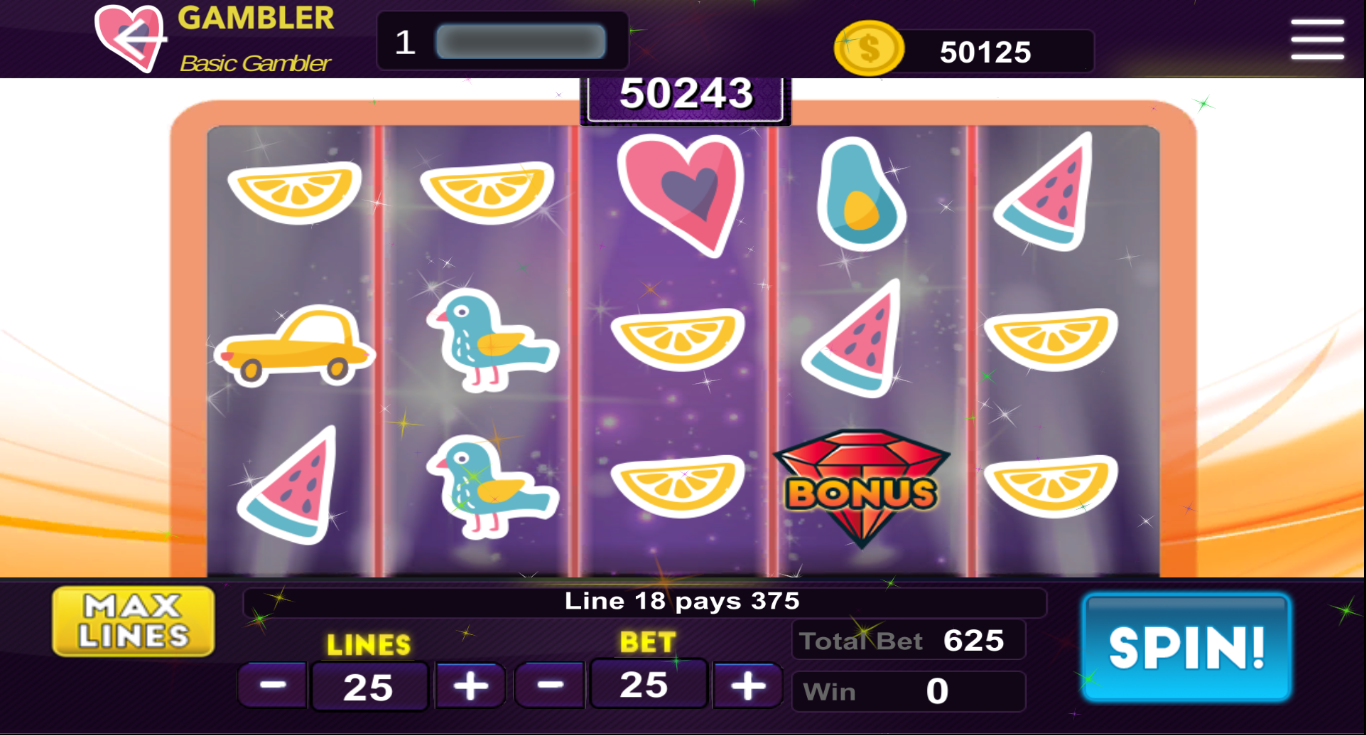Click the MAX LINES button
This screenshot has height=735, width=1366.
click(x=134, y=621)
